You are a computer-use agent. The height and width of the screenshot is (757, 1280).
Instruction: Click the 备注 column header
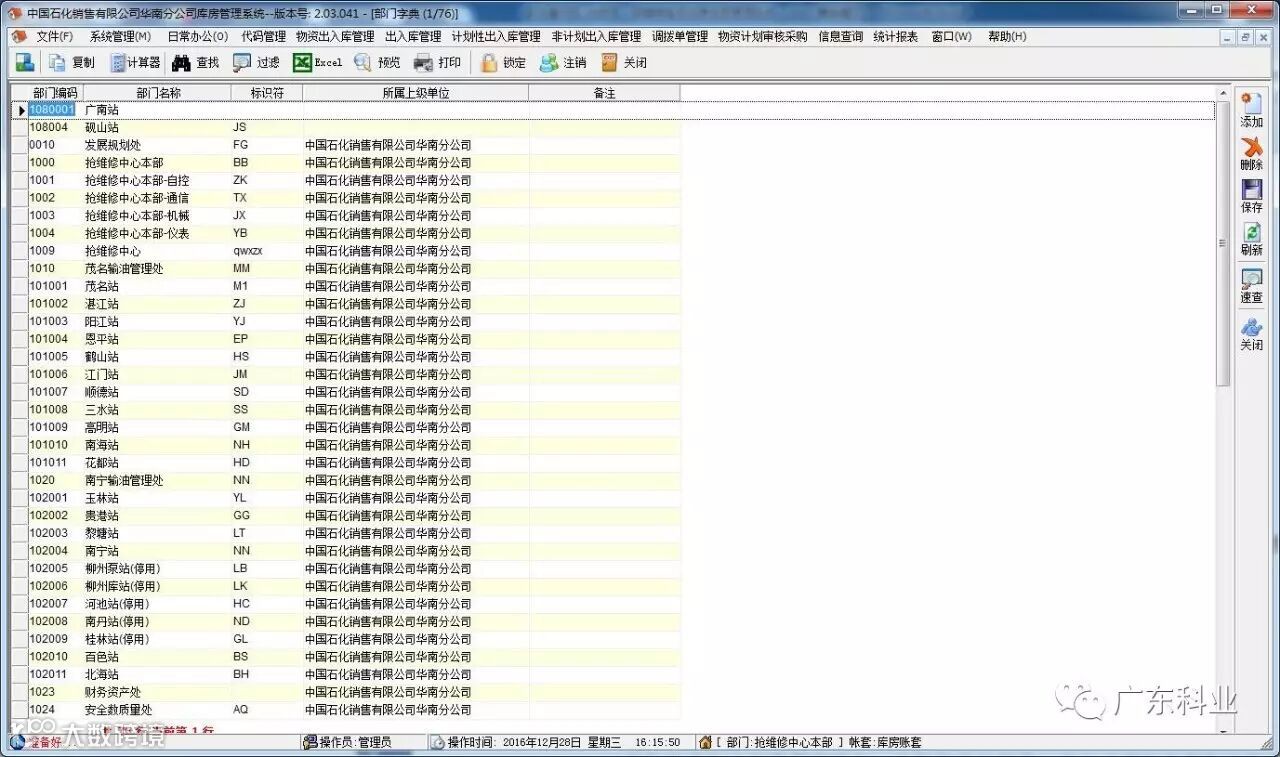point(604,93)
